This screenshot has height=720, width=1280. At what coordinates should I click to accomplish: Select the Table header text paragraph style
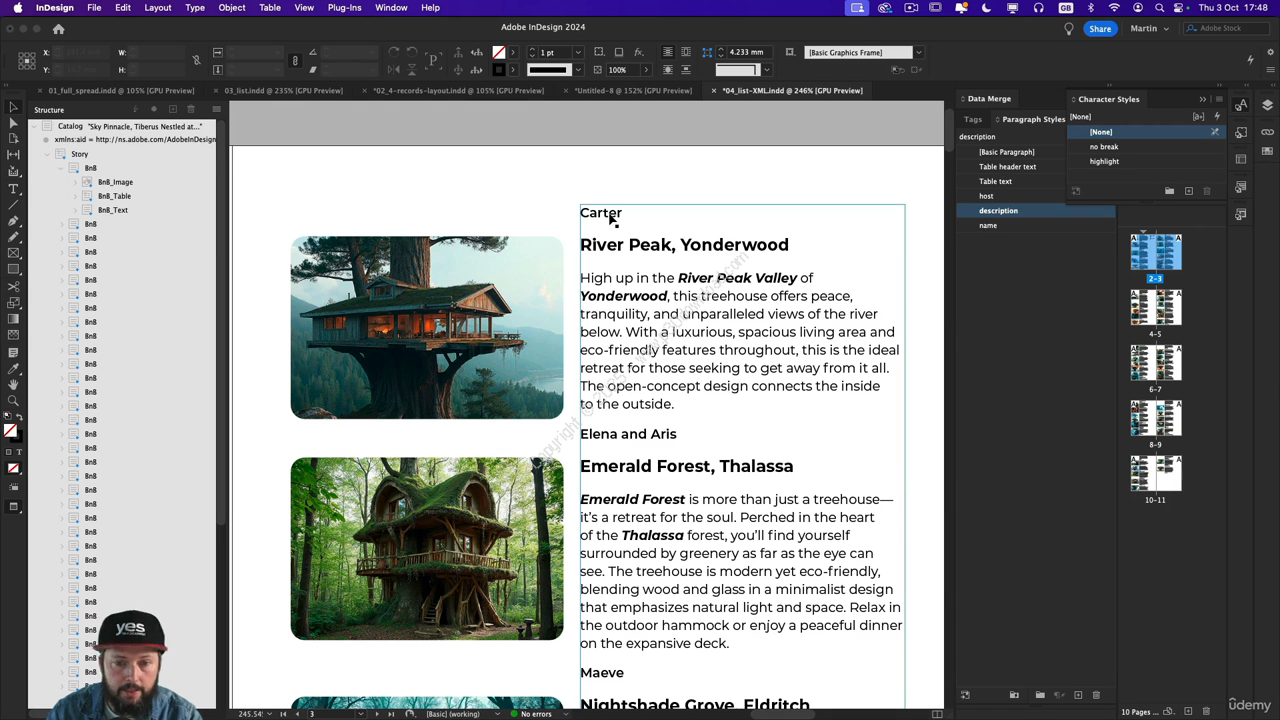point(1007,167)
